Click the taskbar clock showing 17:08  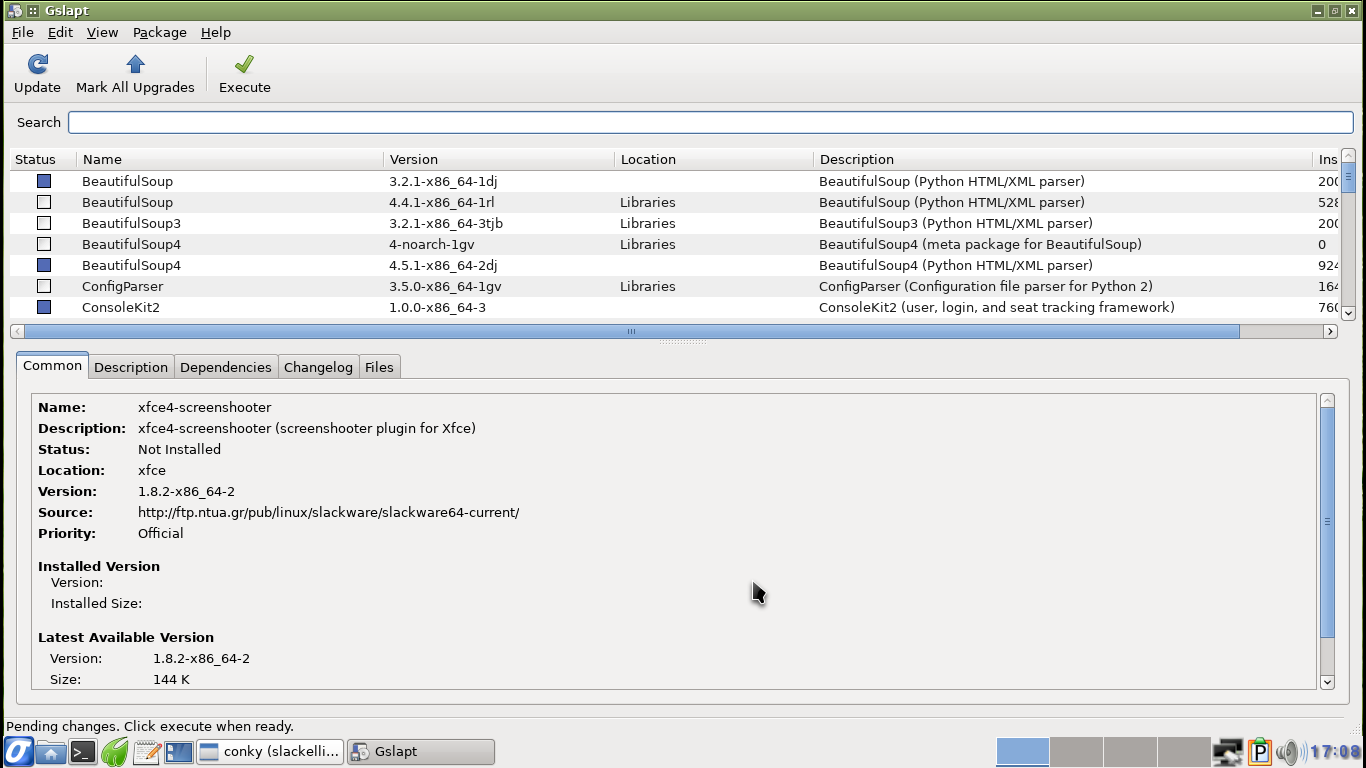point(1335,752)
